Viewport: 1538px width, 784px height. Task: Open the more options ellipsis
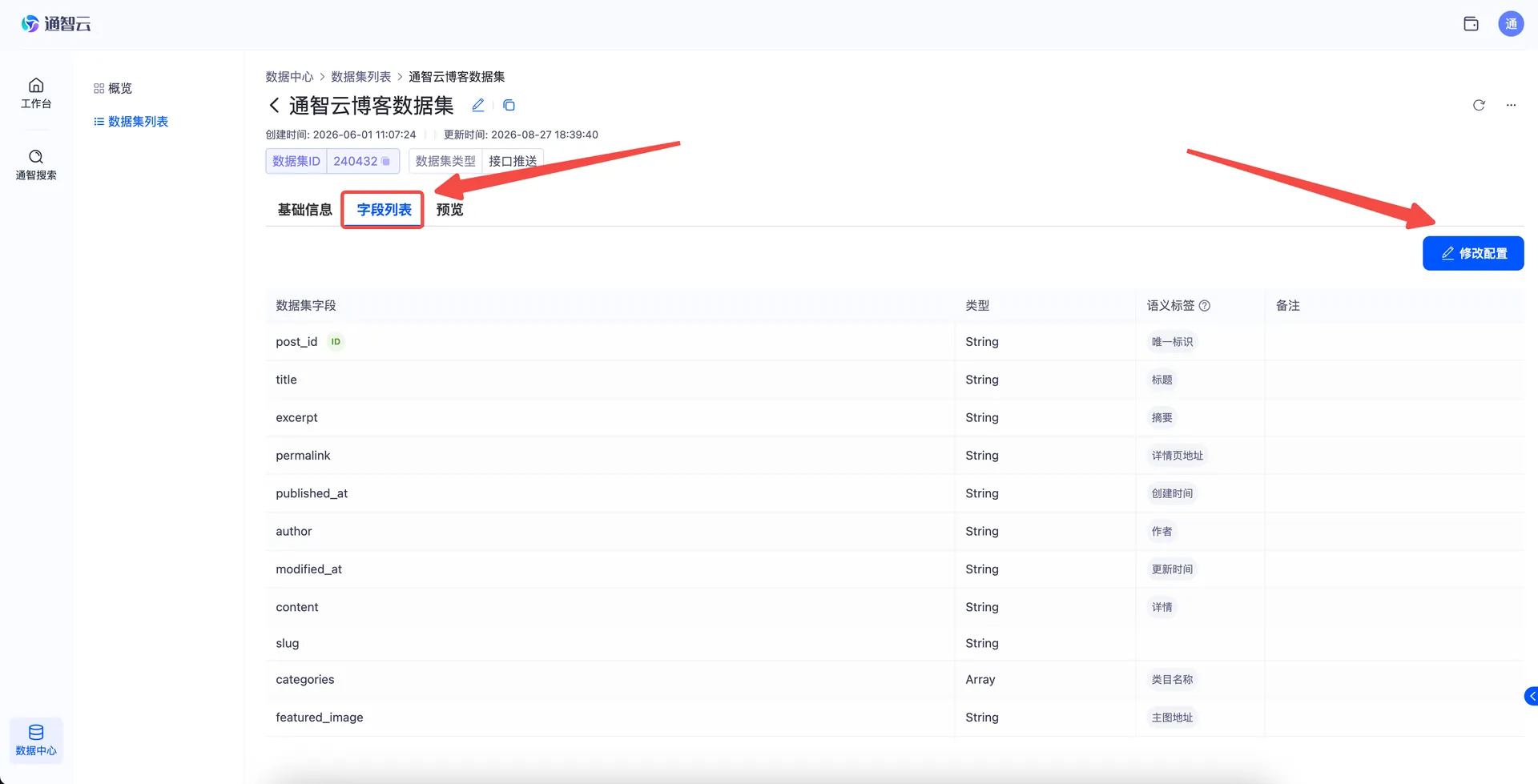(x=1511, y=105)
